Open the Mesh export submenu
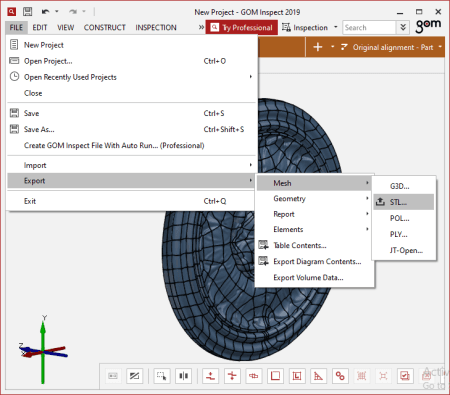This screenshot has width=450, height=395. coord(314,183)
